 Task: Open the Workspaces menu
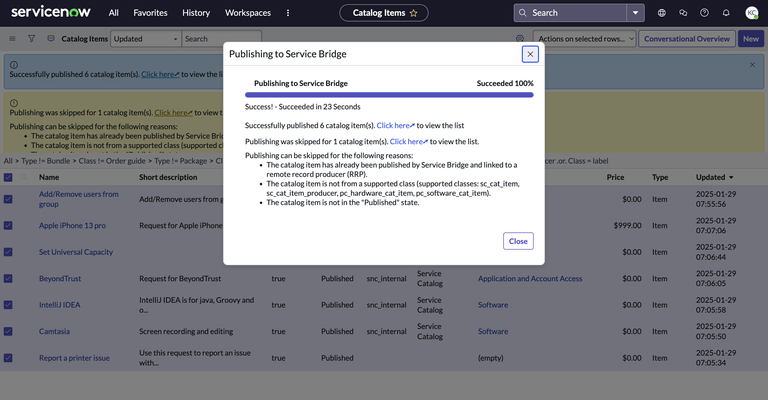point(248,13)
